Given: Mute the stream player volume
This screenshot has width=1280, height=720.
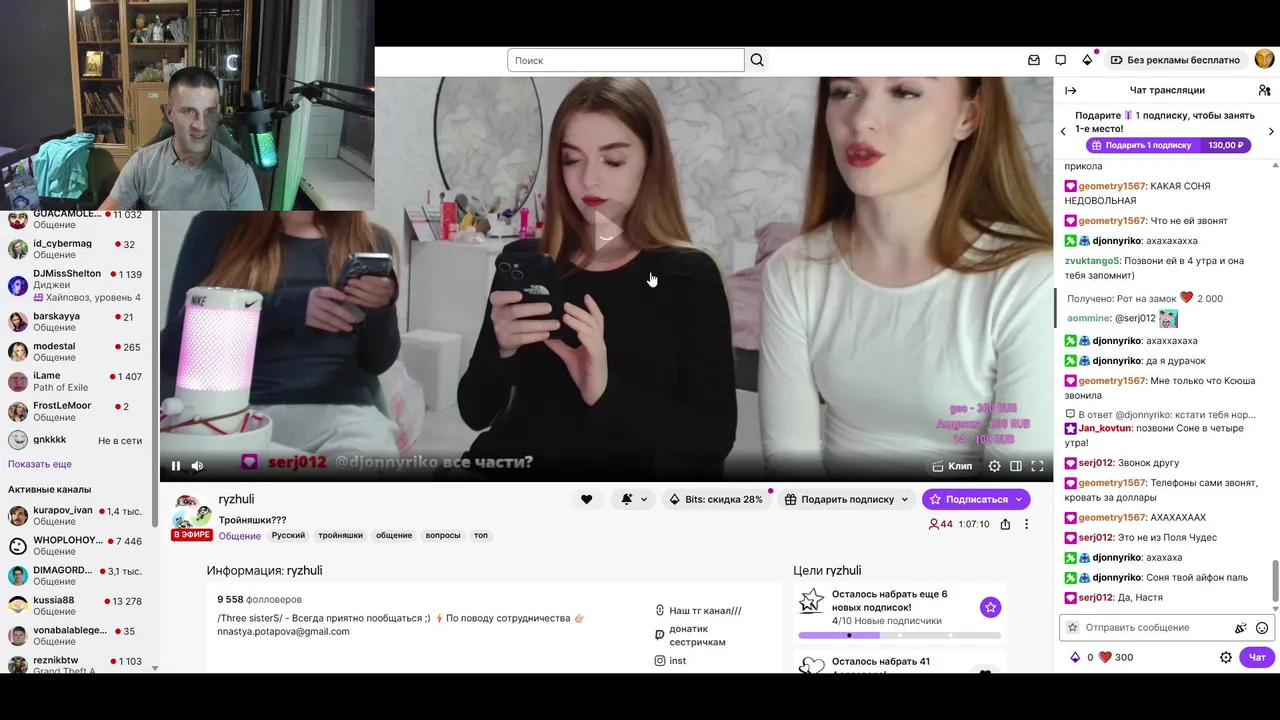Looking at the screenshot, I should pos(197,466).
